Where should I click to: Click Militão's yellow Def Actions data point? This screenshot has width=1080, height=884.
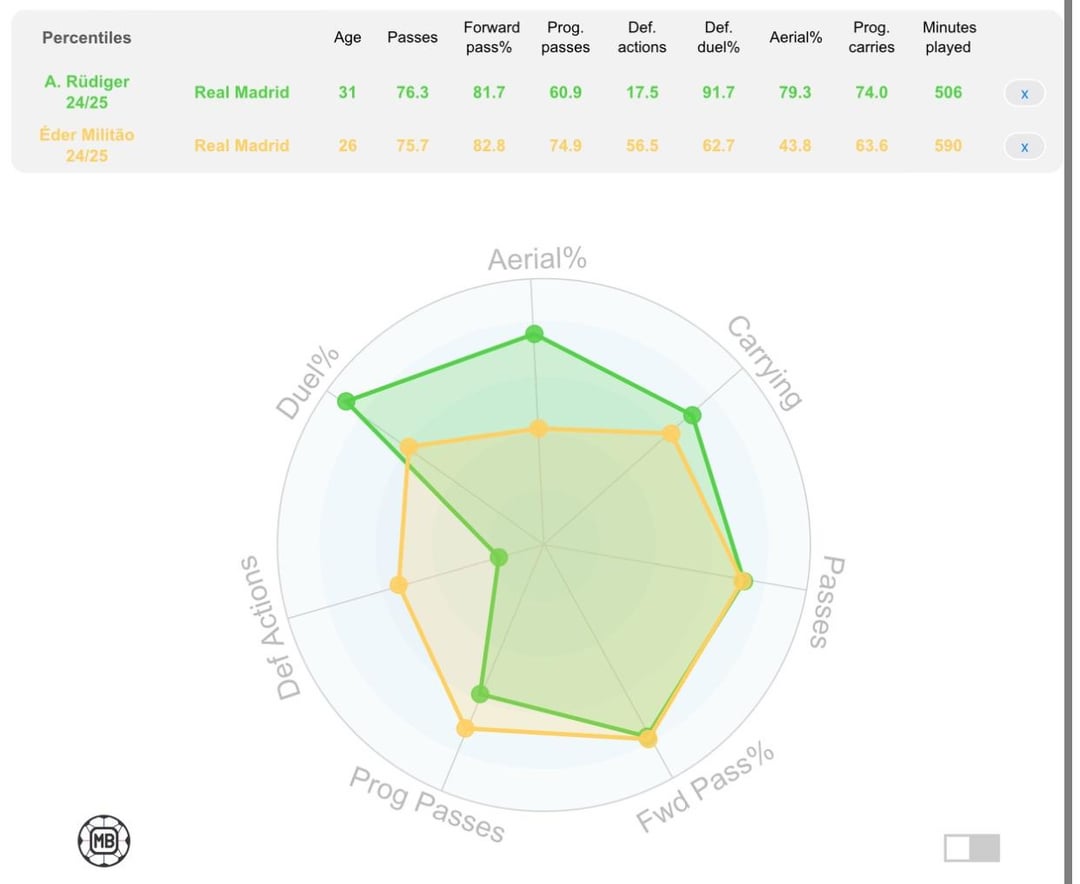(399, 585)
